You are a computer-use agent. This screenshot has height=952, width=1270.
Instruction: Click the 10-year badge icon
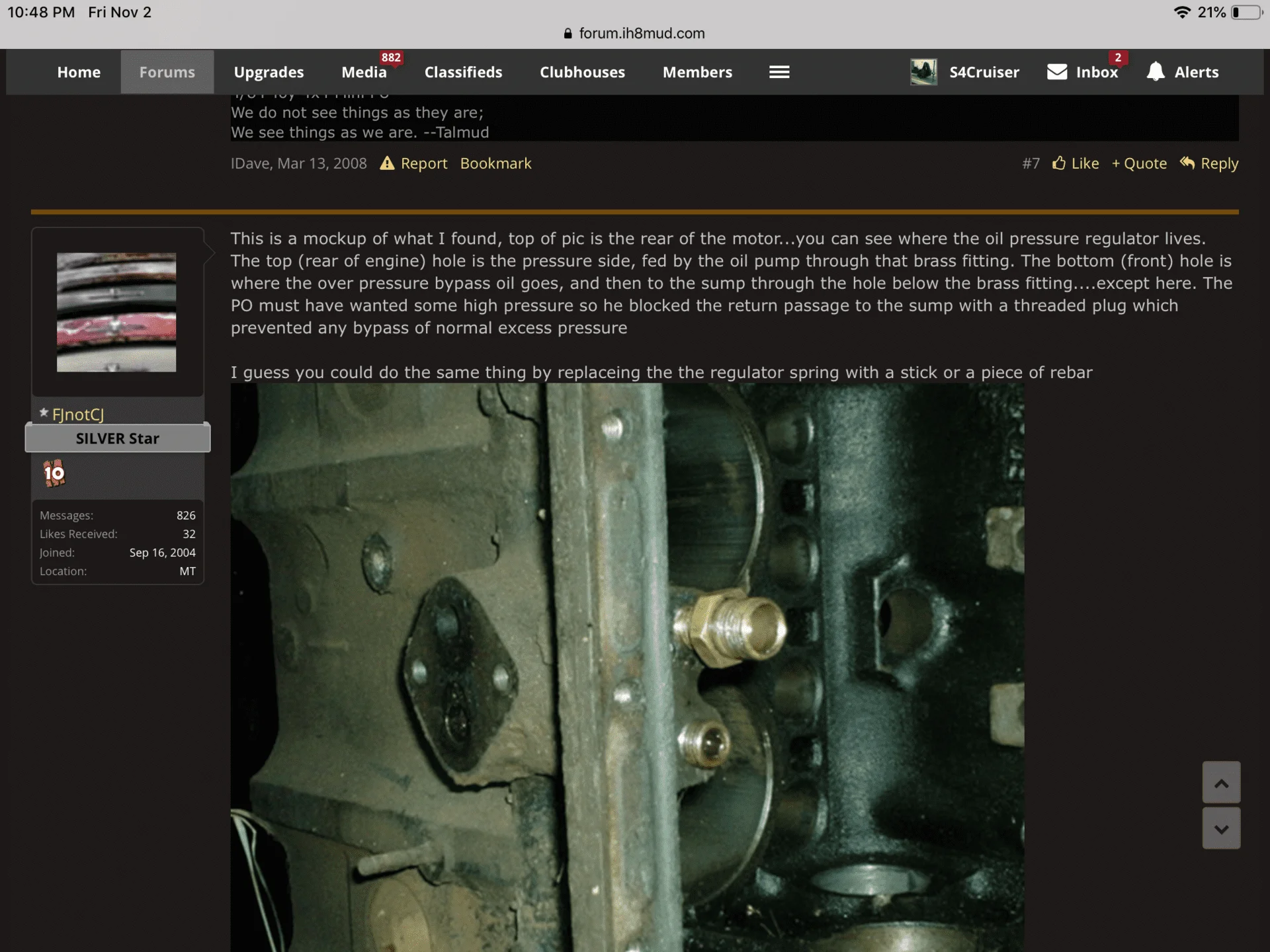(x=54, y=473)
